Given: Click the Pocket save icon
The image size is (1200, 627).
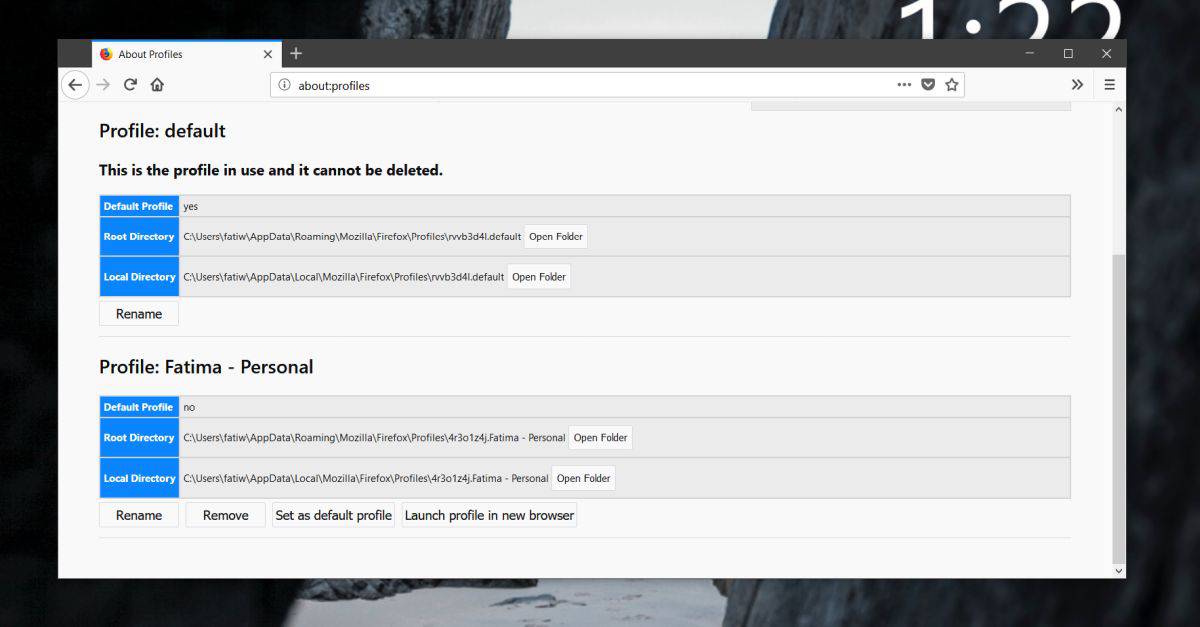Looking at the screenshot, I should [x=928, y=85].
